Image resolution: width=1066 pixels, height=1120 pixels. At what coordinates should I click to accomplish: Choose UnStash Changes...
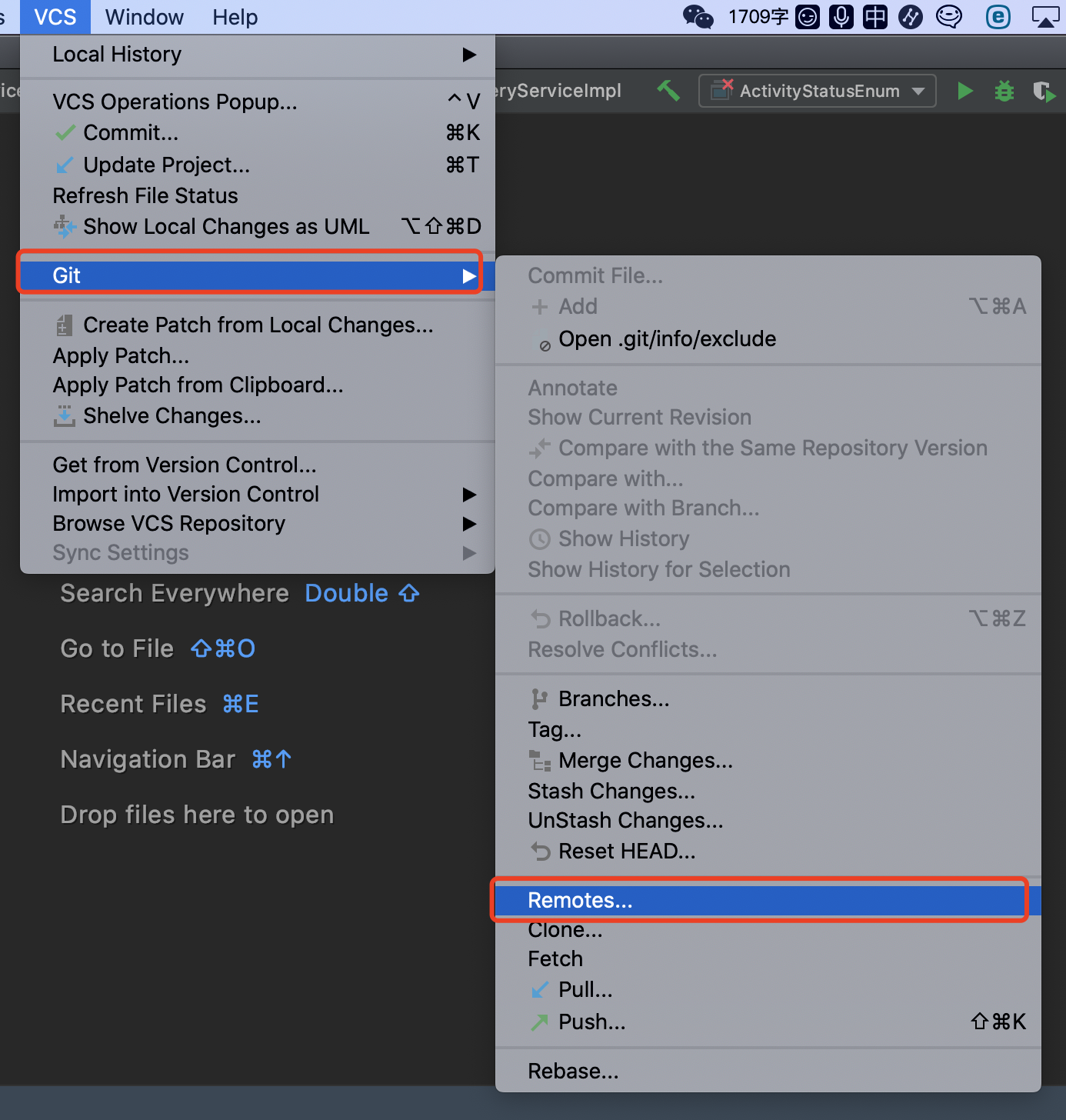[768, 820]
